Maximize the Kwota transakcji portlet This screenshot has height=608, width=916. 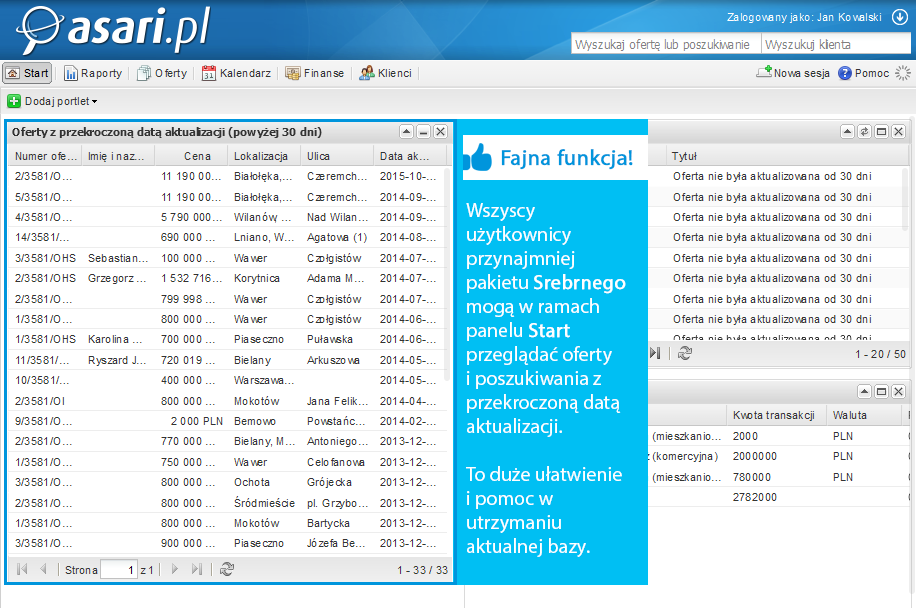(x=882, y=391)
